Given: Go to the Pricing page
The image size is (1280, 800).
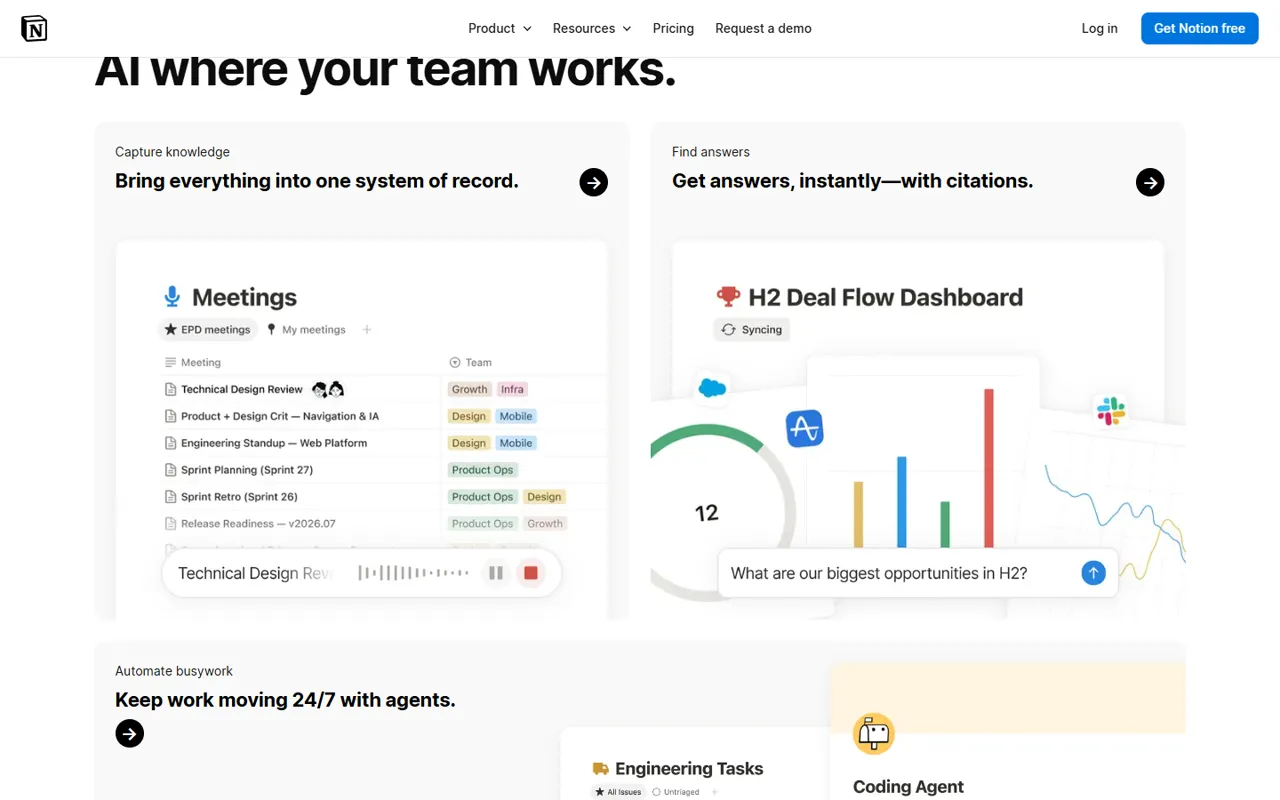Looking at the screenshot, I should coord(673,28).
